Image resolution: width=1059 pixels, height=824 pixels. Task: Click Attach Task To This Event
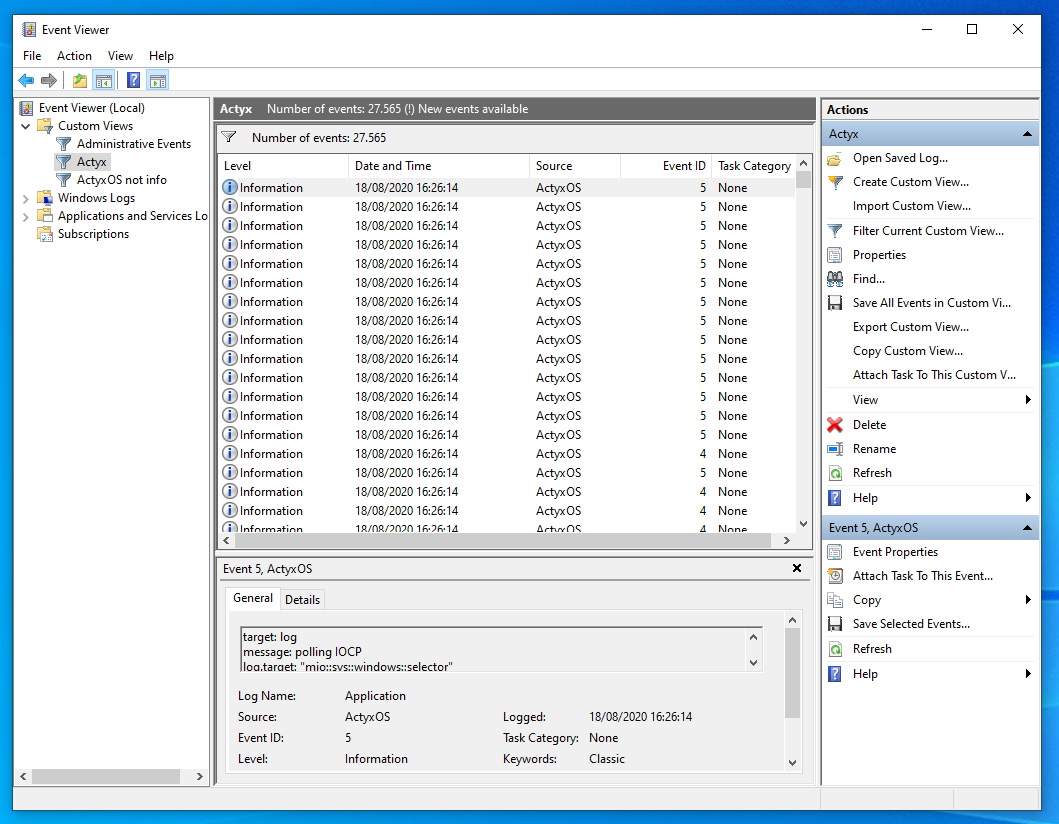tap(922, 576)
